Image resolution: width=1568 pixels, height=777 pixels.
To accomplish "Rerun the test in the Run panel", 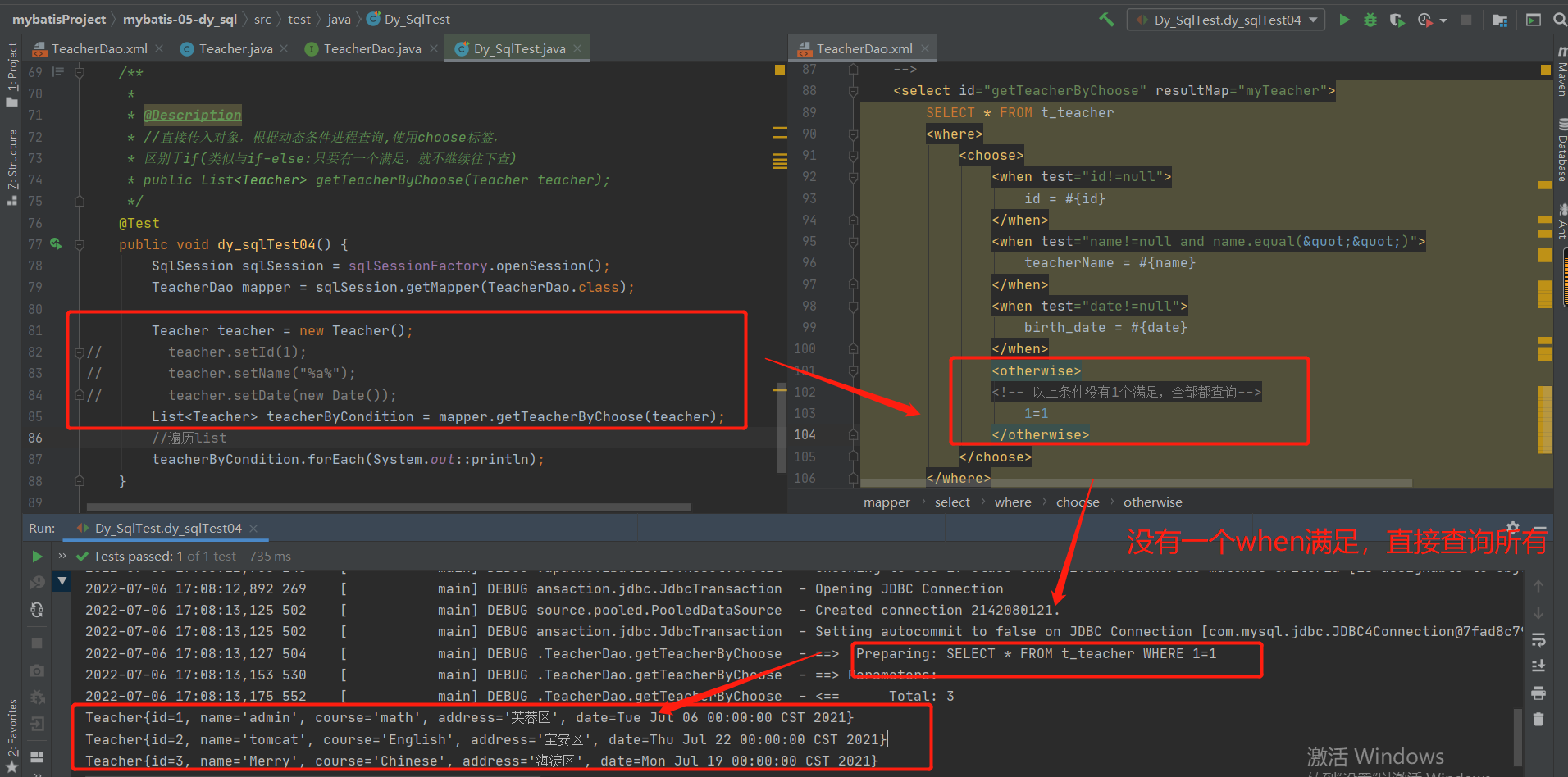I will pos(37,557).
